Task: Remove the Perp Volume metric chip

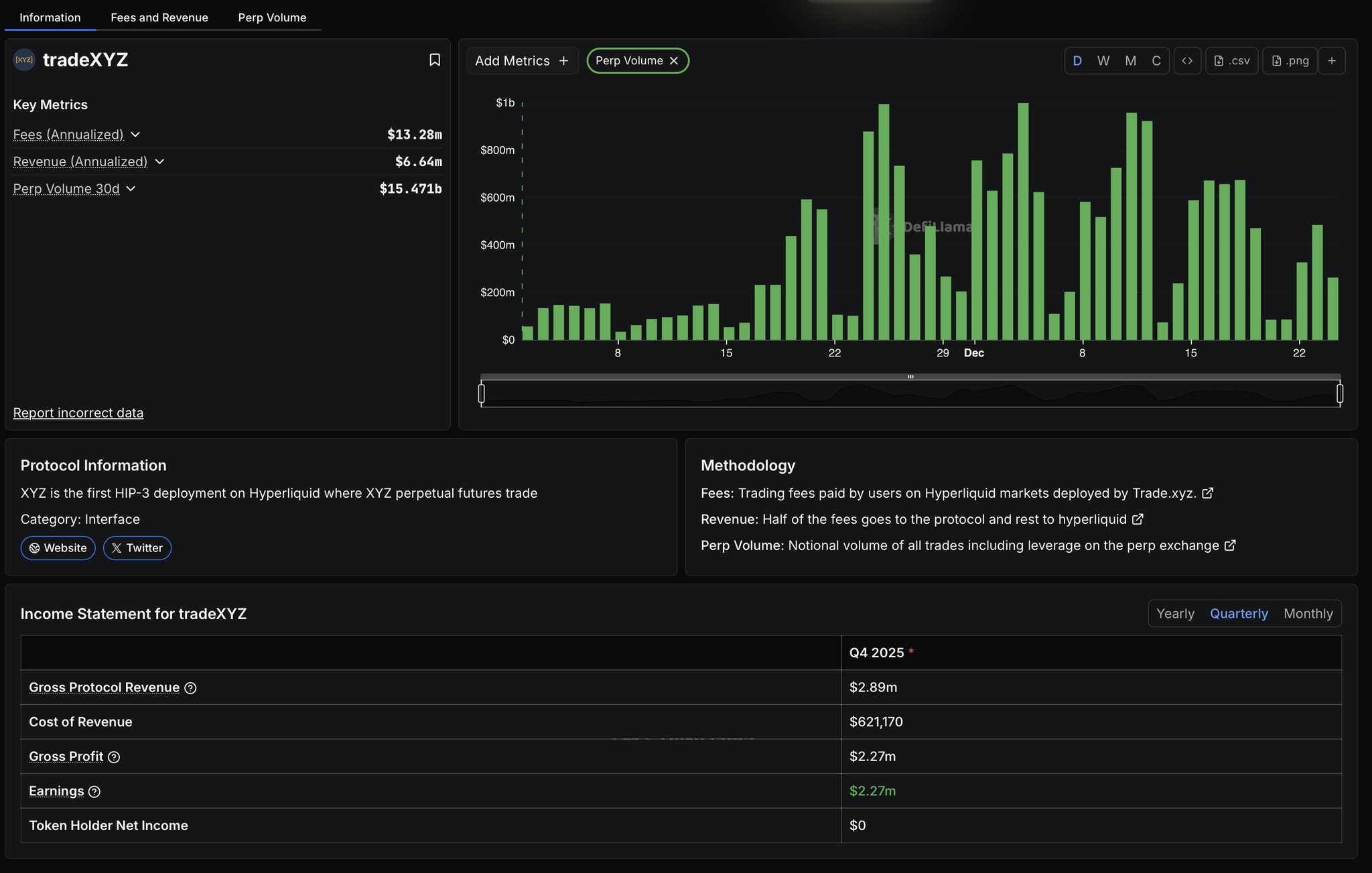Action: click(x=674, y=61)
